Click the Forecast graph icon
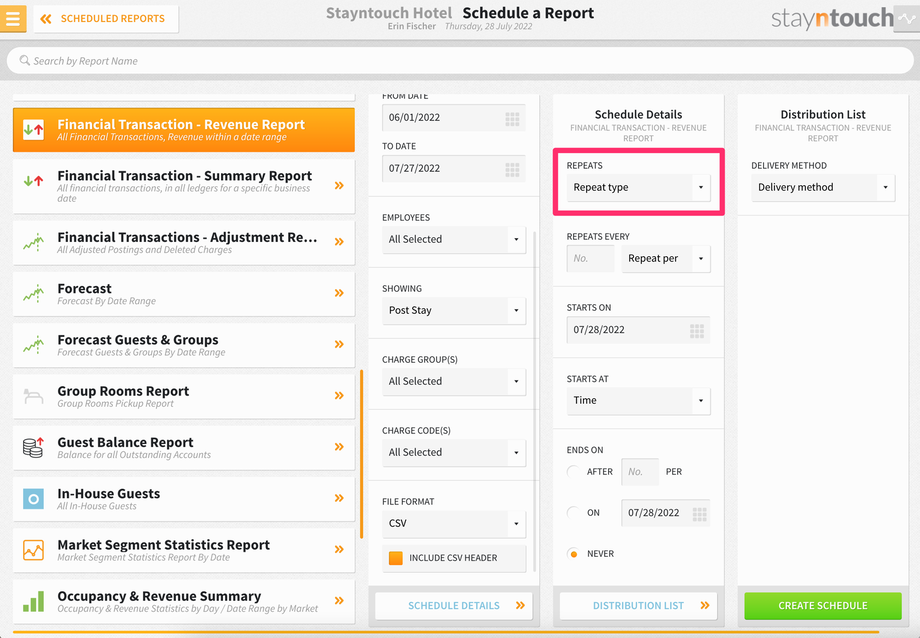920x638 pixels. click(x=33, y=293)
